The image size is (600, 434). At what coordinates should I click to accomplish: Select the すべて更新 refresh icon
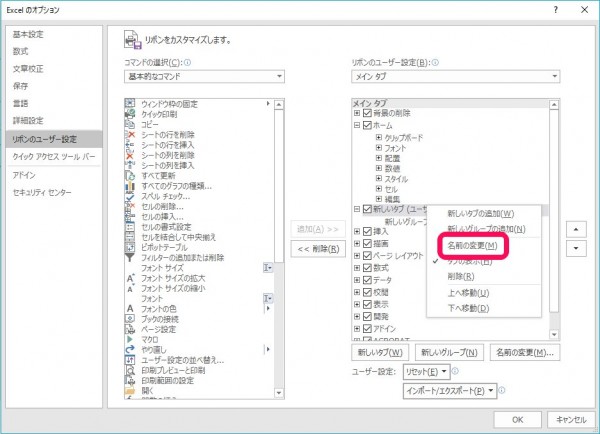tap(130, 176)
